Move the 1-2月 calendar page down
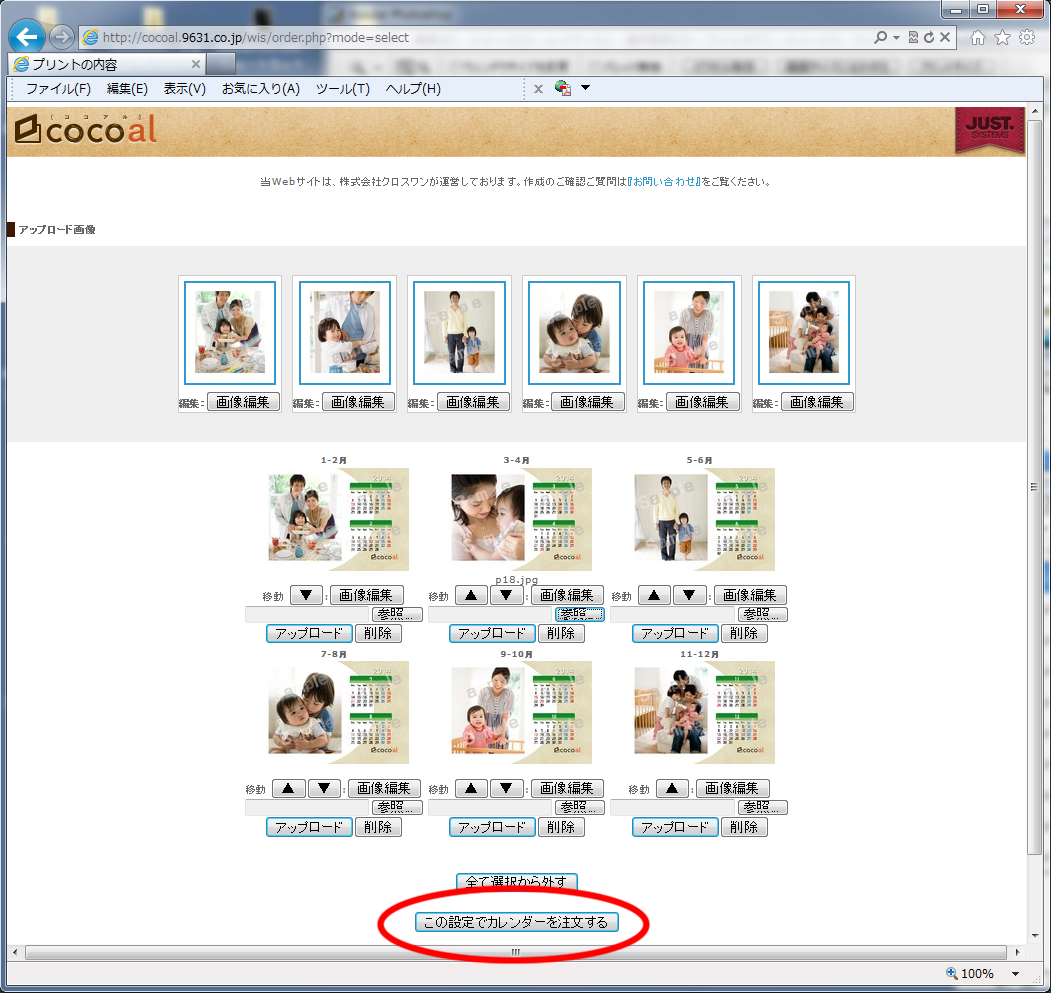Image resolution: width=1051 pixels, height=993 pixels. pyautogui.click(x=306, y=595)
